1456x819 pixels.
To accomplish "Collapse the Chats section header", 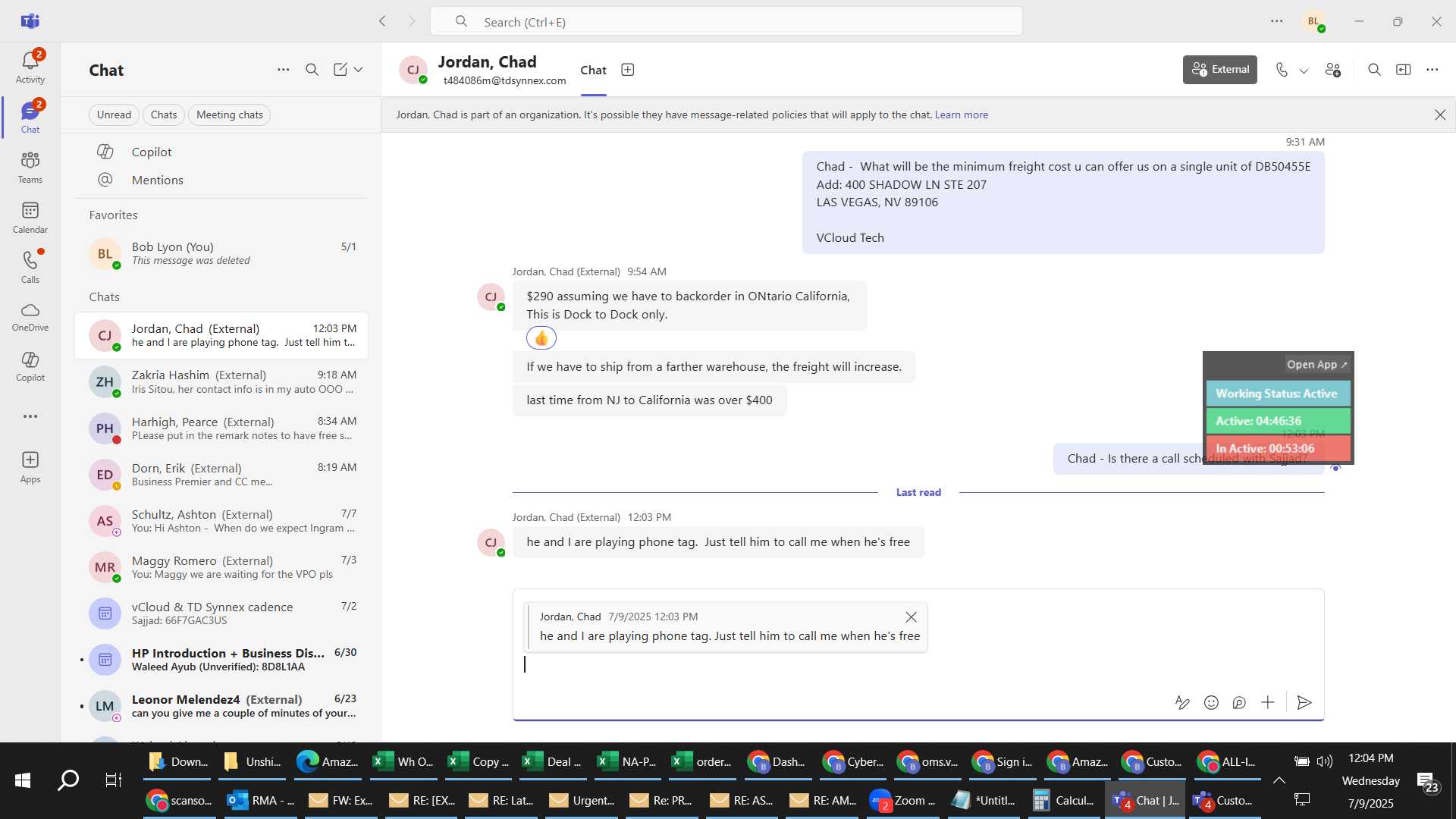I will point(105,297).
